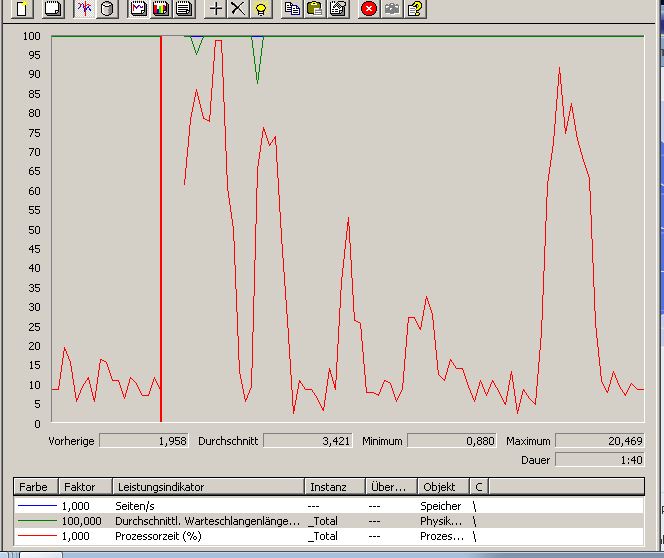Click the Vorherige value field 1,958
This screenshot has width=664, height=558.
pos(144,441)
